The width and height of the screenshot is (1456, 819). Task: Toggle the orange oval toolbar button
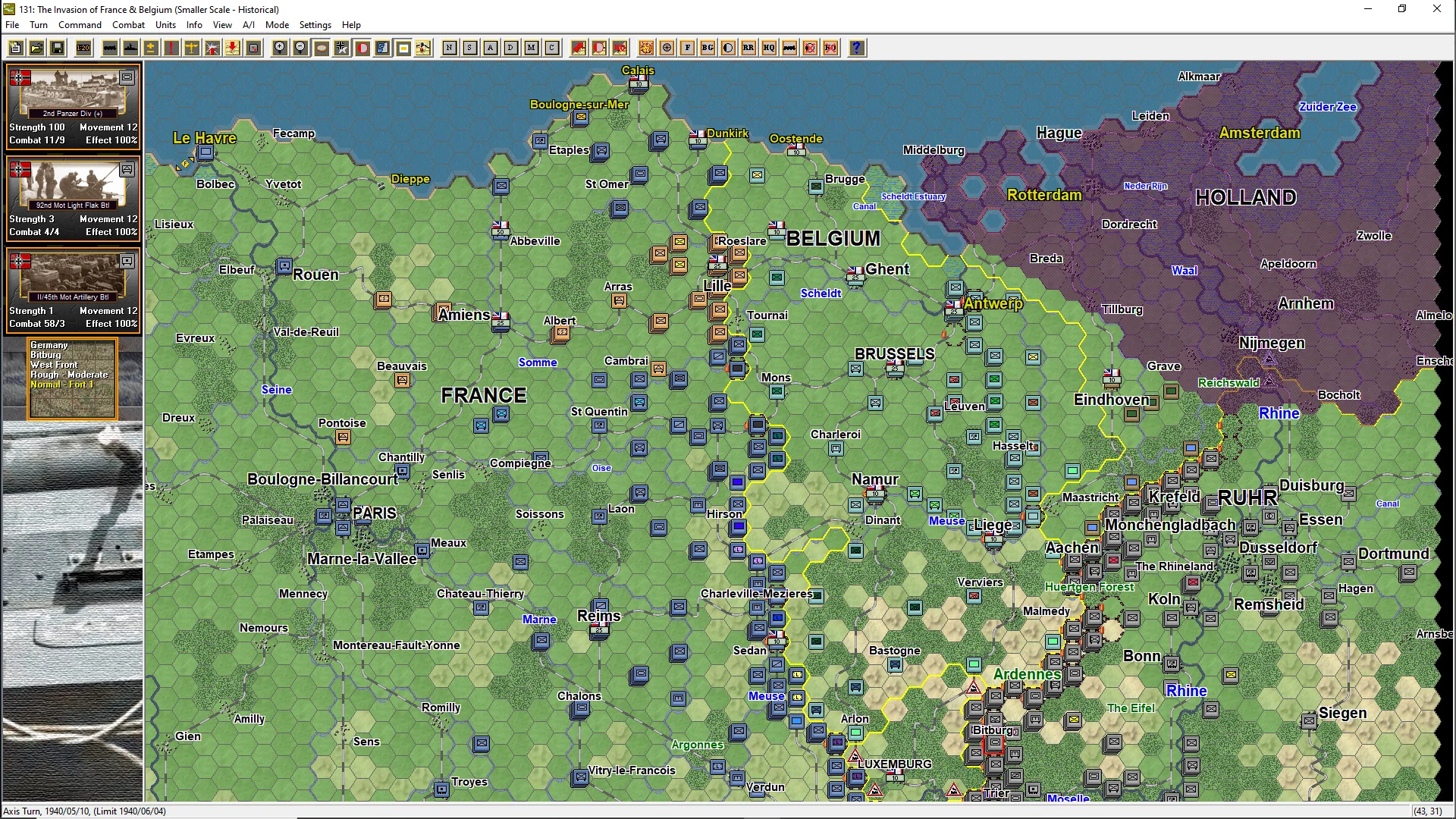point(322,48)
